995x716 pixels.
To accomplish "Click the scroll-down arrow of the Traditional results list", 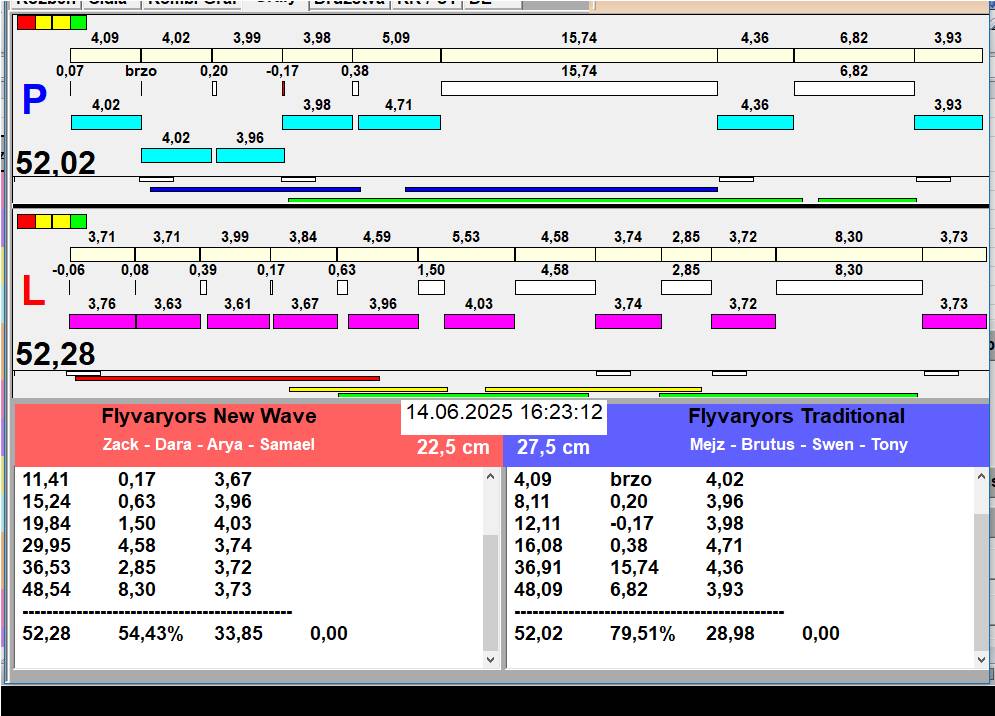I will click(x=981, y=660).
